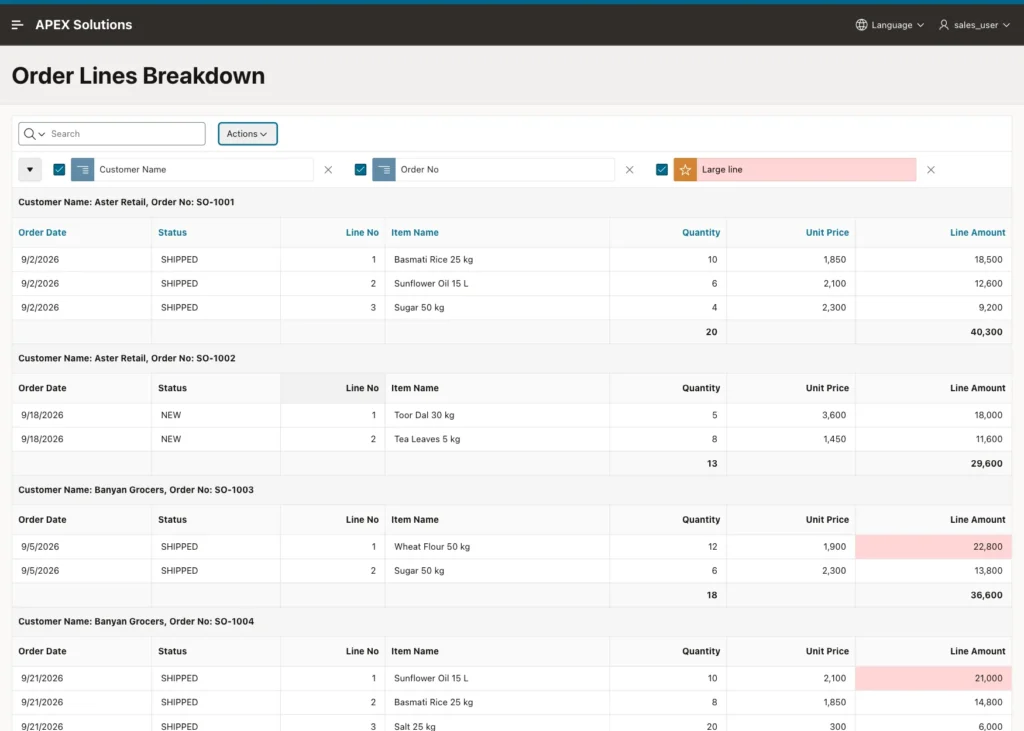Open the hamburger navigation menu
The image size is (1024, 731).
[x=18, y=25]
